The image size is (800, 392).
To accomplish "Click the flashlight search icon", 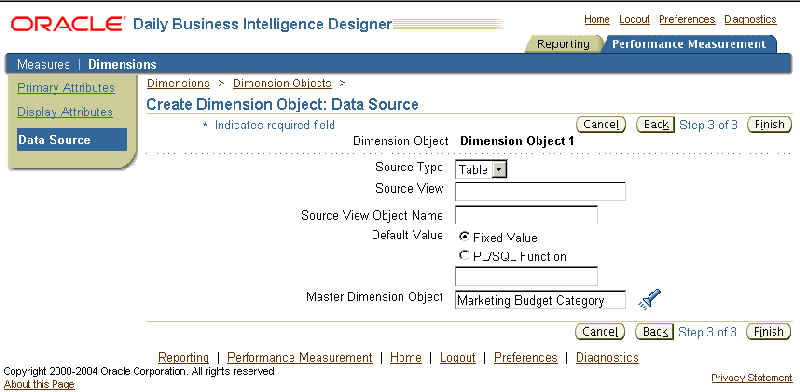I will pyautogui.click(x=649, y=299).
